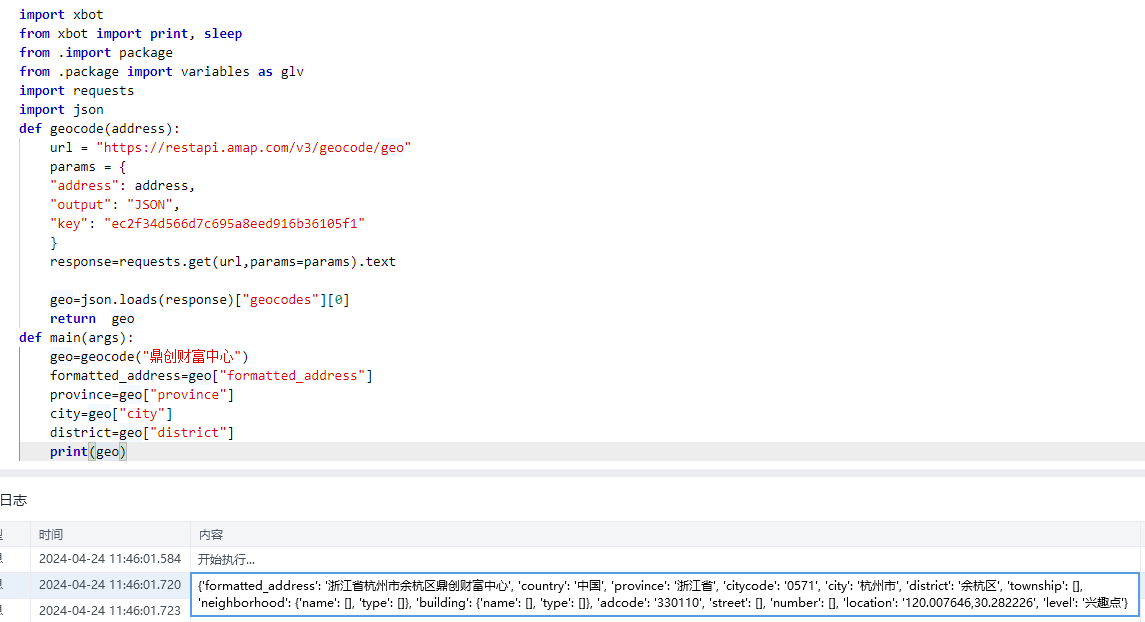Click the return geo statement

click(x=92, y=319)
